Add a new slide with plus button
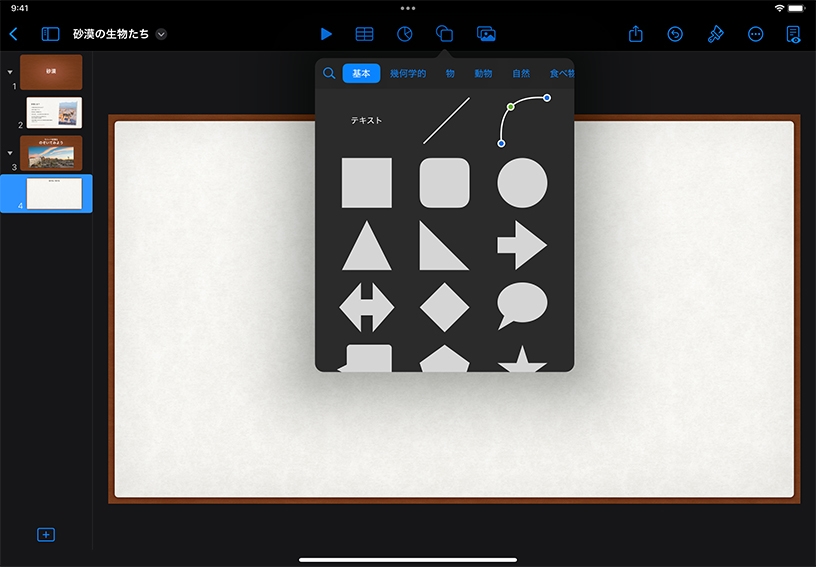The height and width of the screenshot is (567, 816). (x=46, y=535)
